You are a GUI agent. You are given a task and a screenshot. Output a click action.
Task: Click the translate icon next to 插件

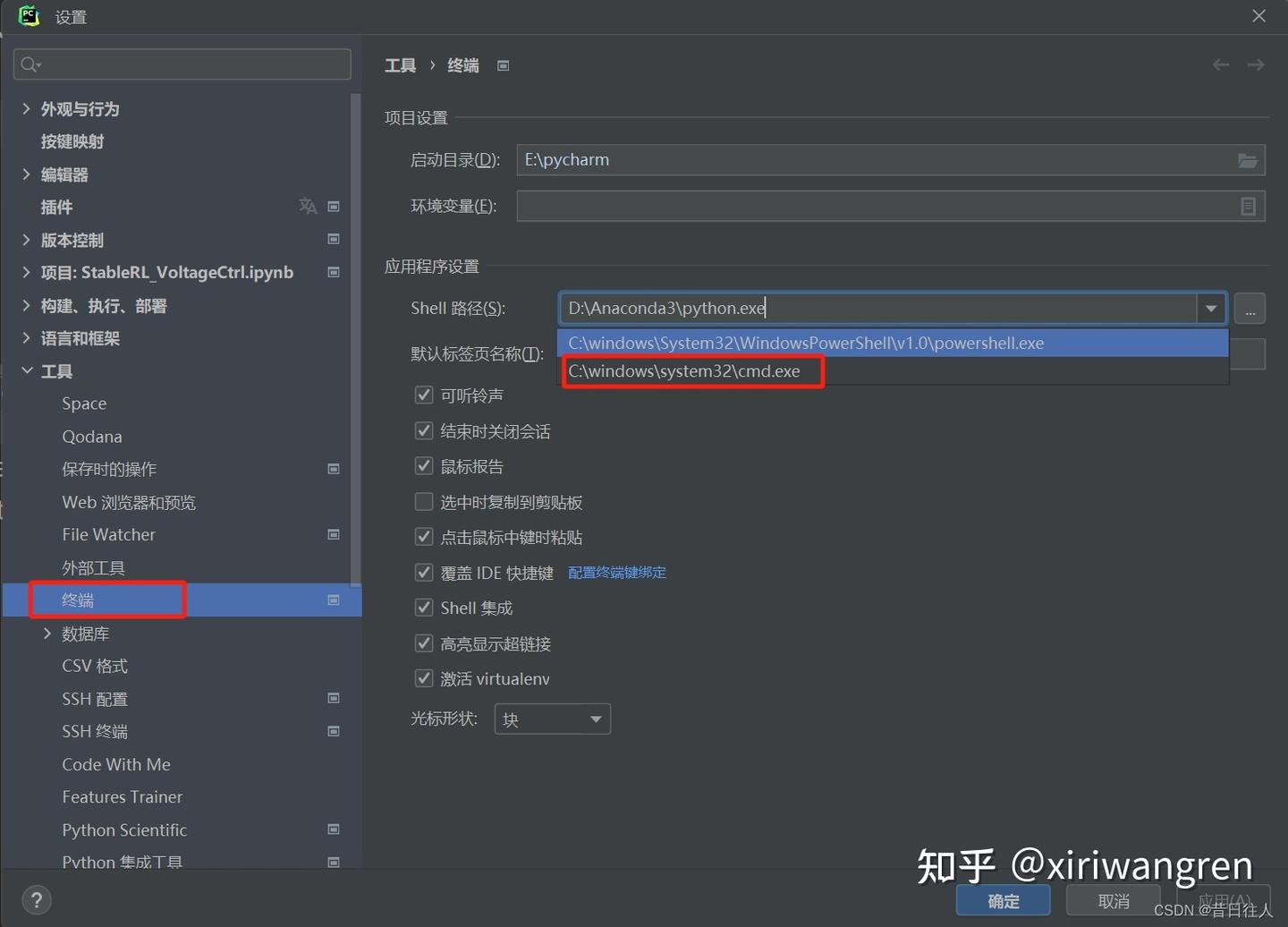308,207
